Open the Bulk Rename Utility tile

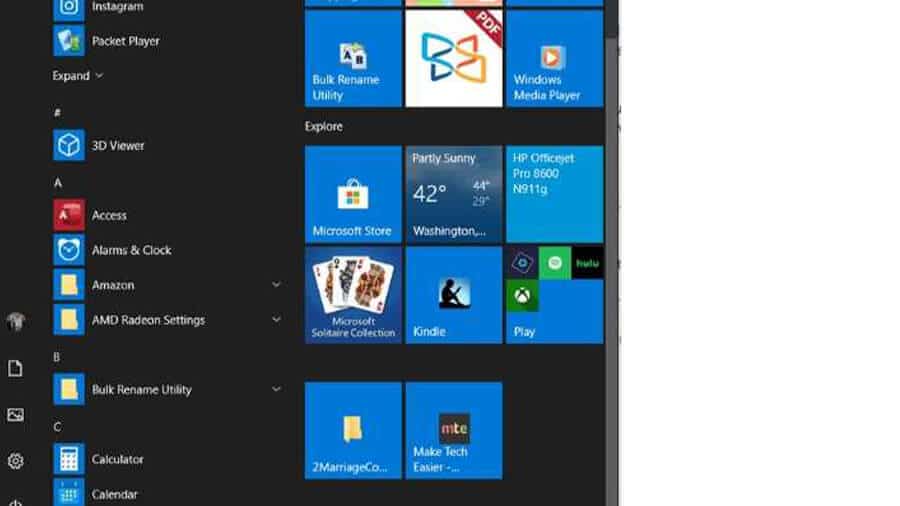(353, 59)
